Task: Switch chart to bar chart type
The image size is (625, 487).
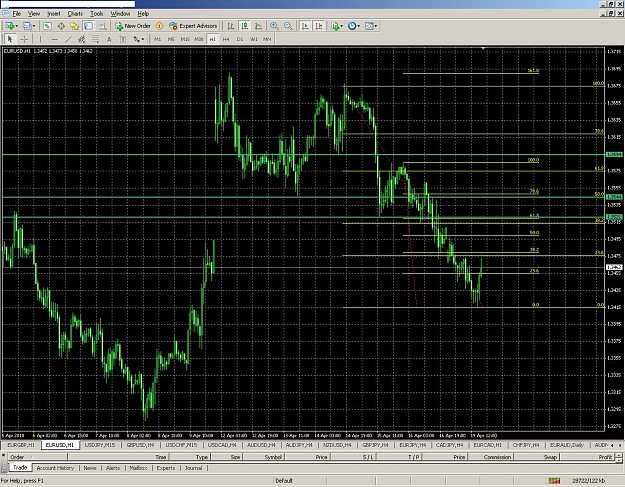Action: click(x=231, y=26)
